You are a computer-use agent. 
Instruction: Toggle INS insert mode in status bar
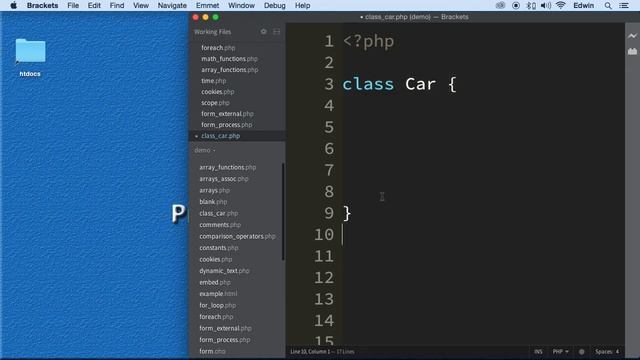point(538,351)
